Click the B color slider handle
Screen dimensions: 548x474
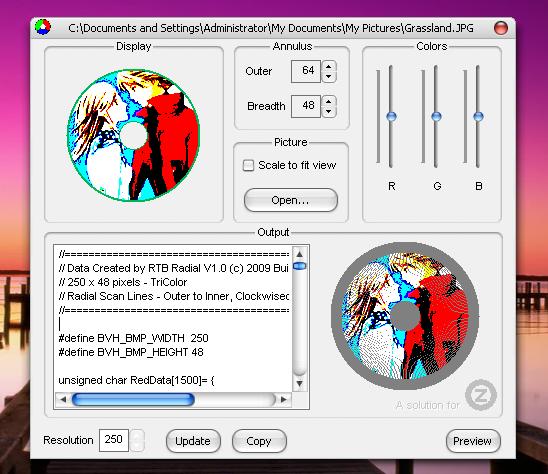pos(478,116)
